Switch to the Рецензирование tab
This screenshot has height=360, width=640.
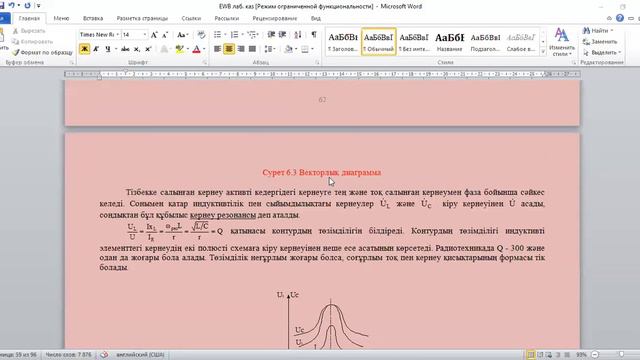(x=275, y=18)
